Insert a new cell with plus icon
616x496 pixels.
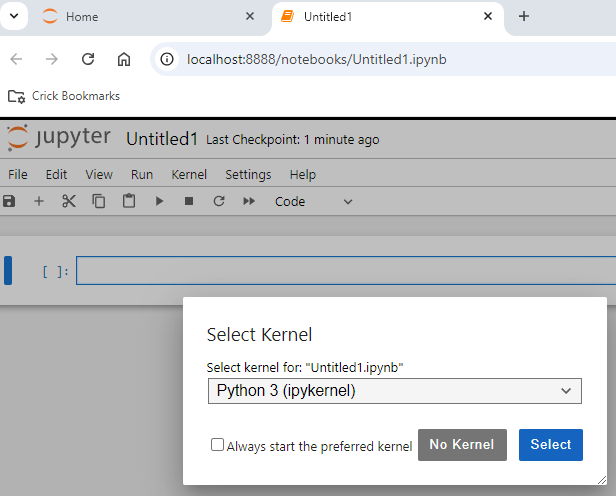tap(39, 201)
